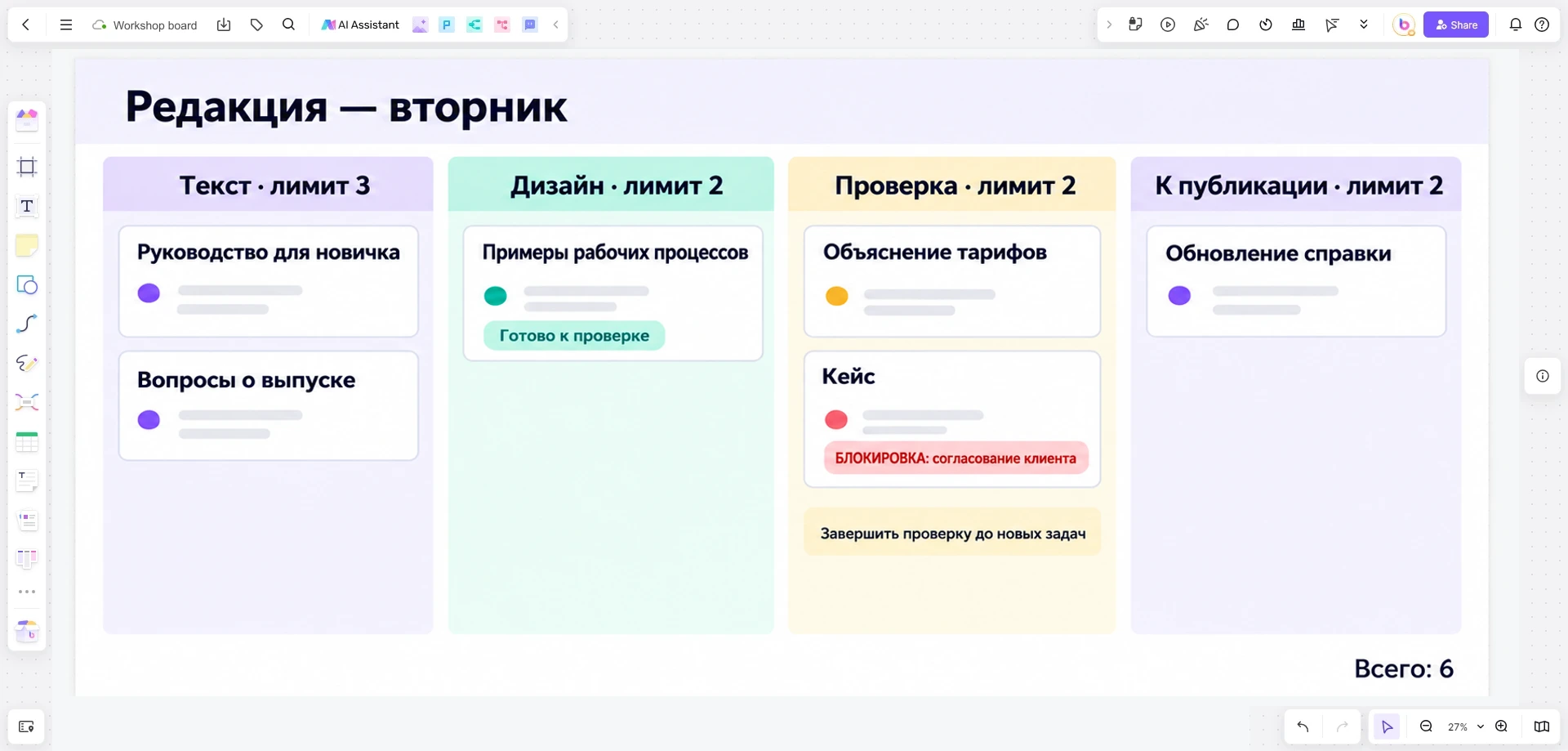Select the Mind map tool
This screenshot has width=1568, height=751.
coord(27,402)
